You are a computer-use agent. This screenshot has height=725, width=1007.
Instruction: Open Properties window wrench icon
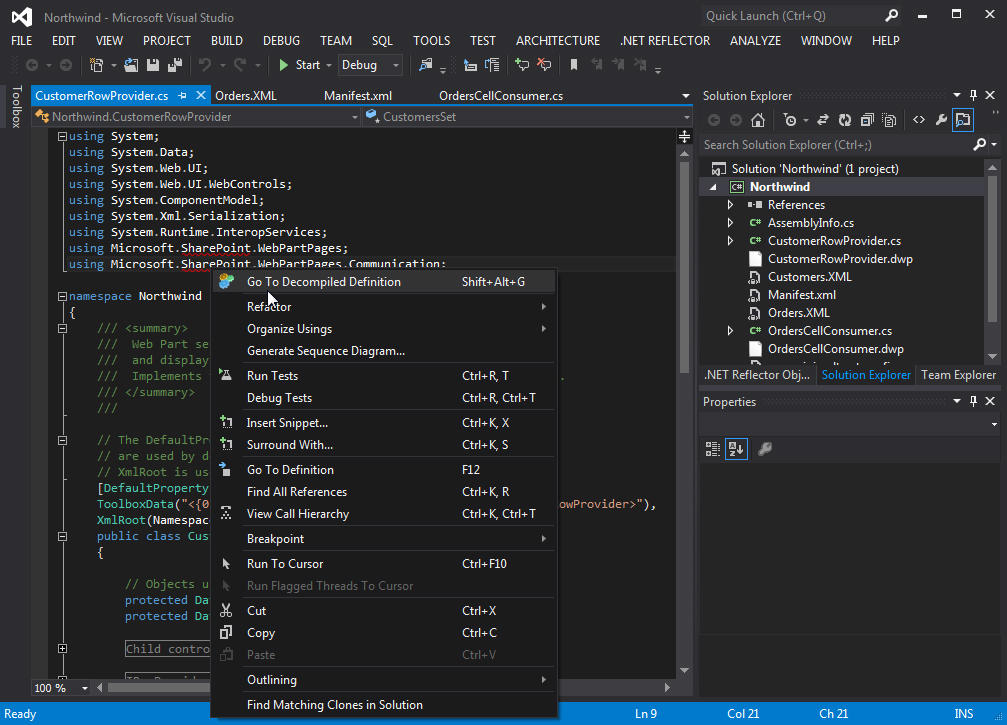941,119
